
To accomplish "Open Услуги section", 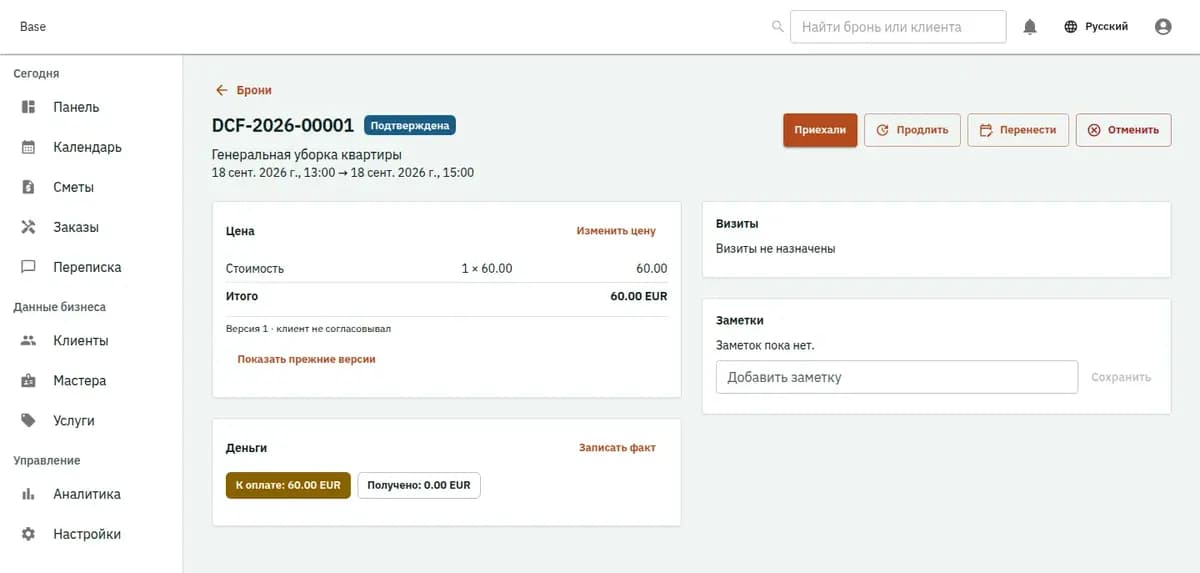I will [x=91, y=421].
